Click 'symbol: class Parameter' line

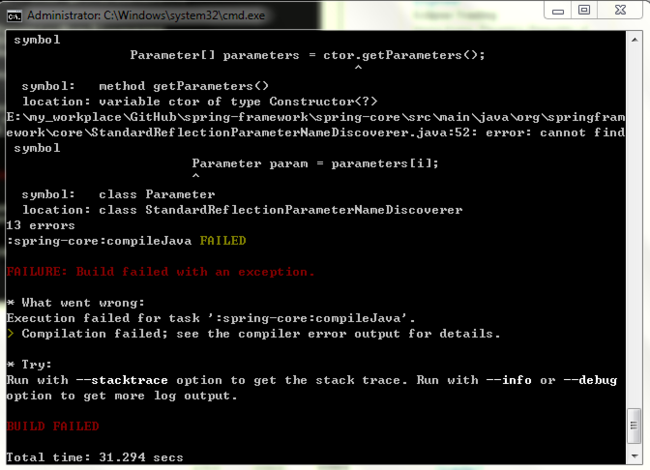coord(118,194)
